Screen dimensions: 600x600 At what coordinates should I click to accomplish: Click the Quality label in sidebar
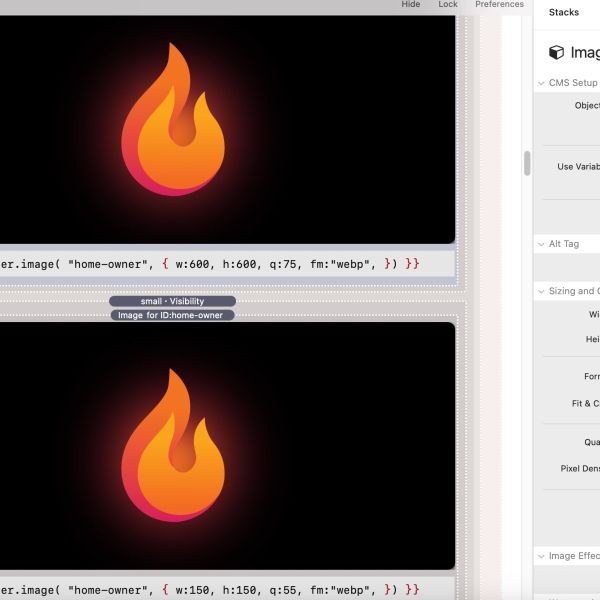[592, 442]
